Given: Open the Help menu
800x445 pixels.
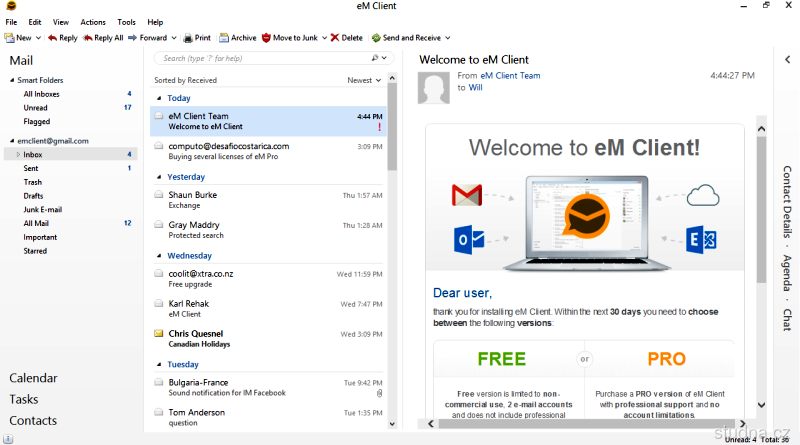Looking at the screenshot, I should (x=155, y=22).
